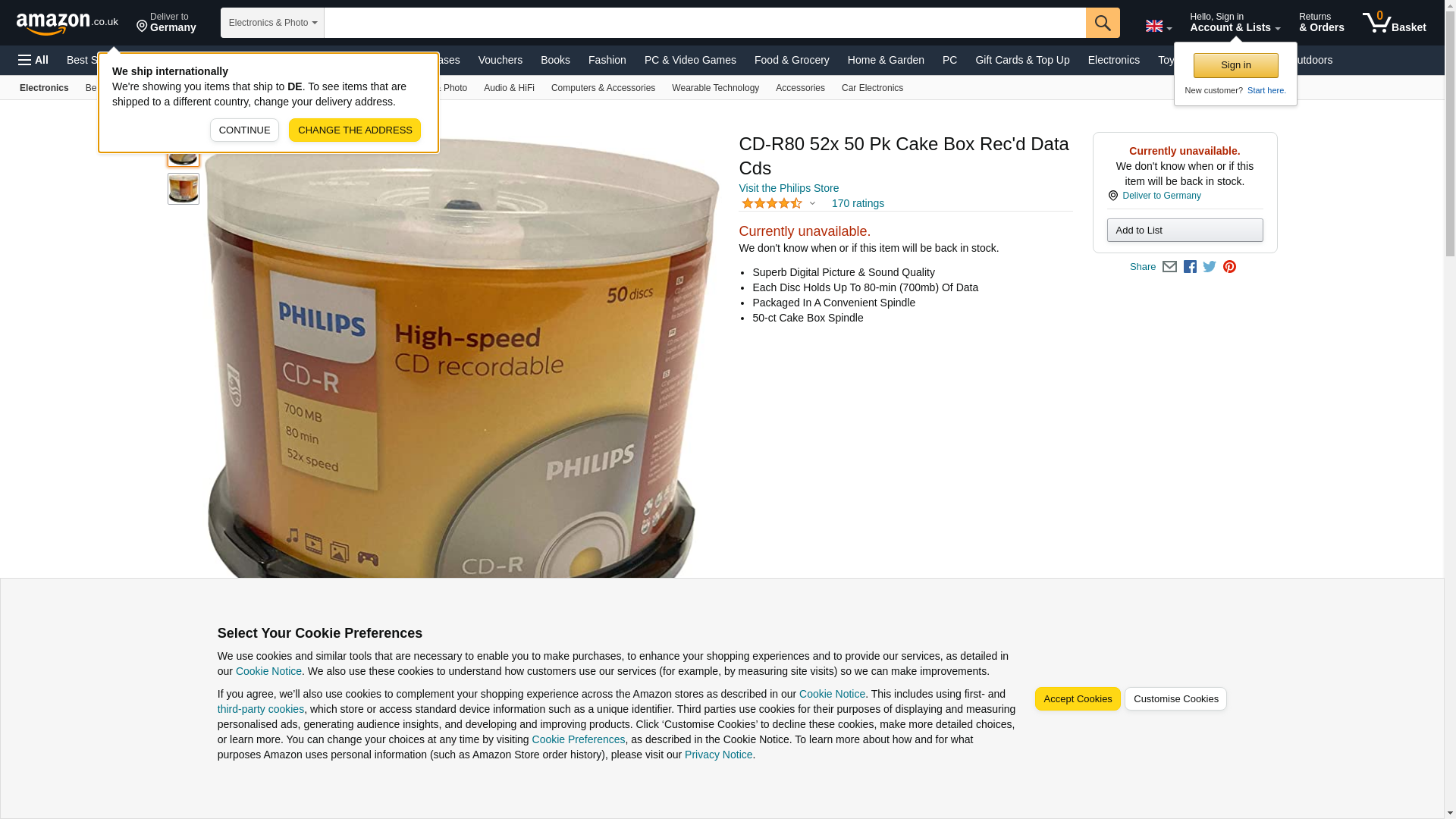Share product on Facebook
The width and height of the screenshot is (1456, 819).
(1190, 267)
